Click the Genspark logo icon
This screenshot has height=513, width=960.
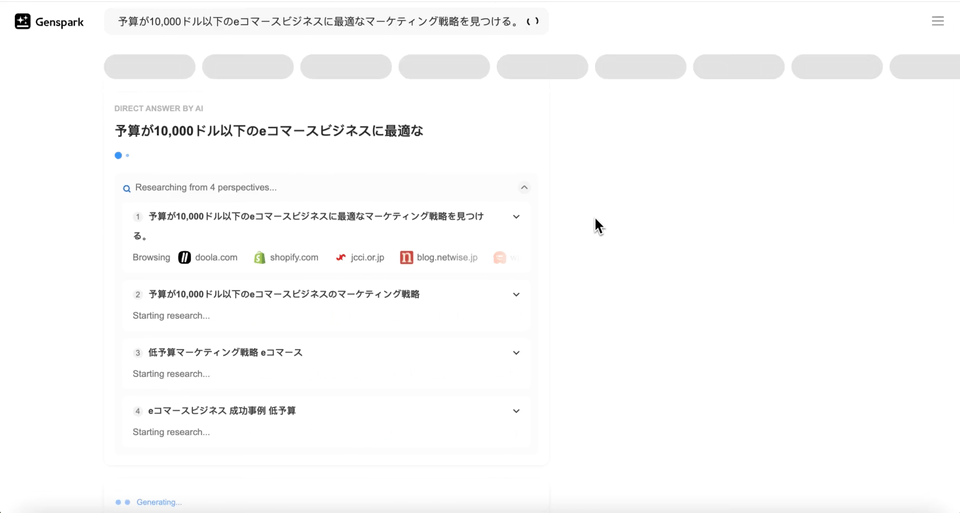coord(23,21)
